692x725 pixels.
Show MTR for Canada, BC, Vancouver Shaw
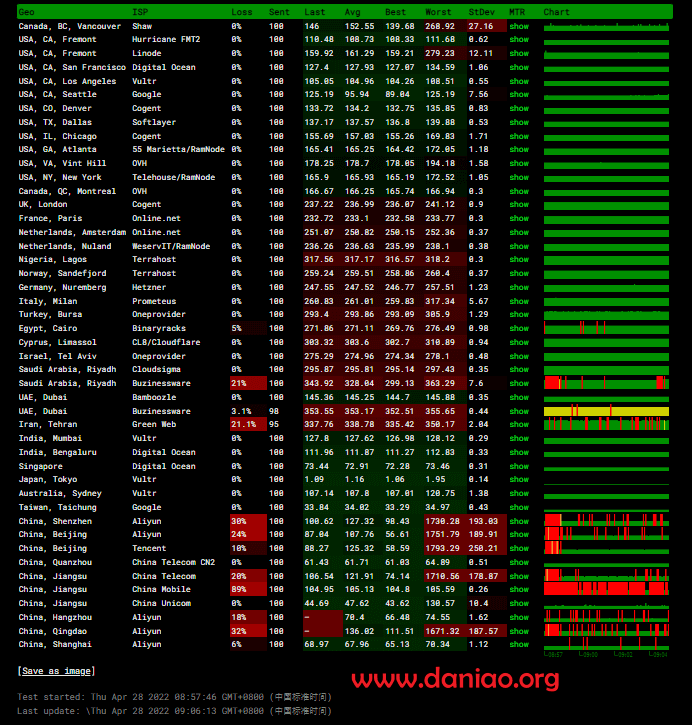(519, 26)
